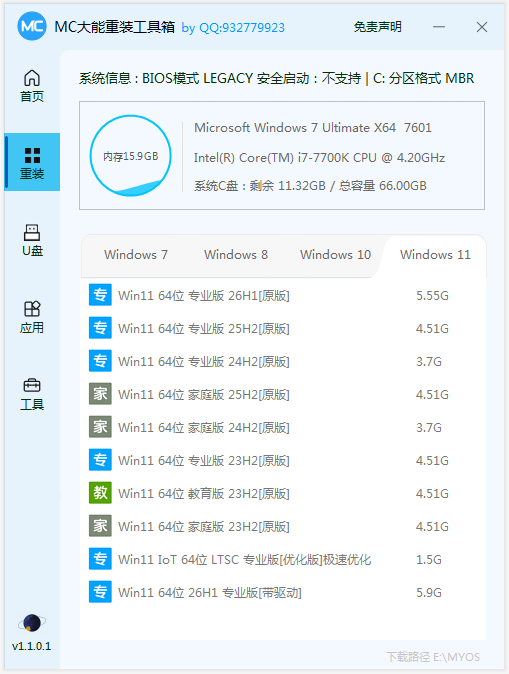Screen dimensions: 509x674
Task: Click the 内存15.9GB memory usage circle
Action: click(131, 156)
